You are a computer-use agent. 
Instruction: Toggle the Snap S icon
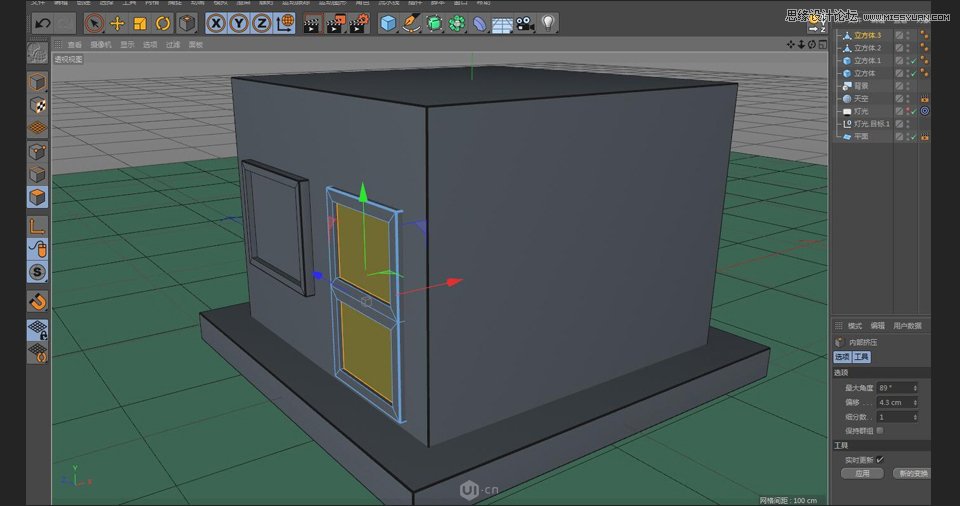37,272
